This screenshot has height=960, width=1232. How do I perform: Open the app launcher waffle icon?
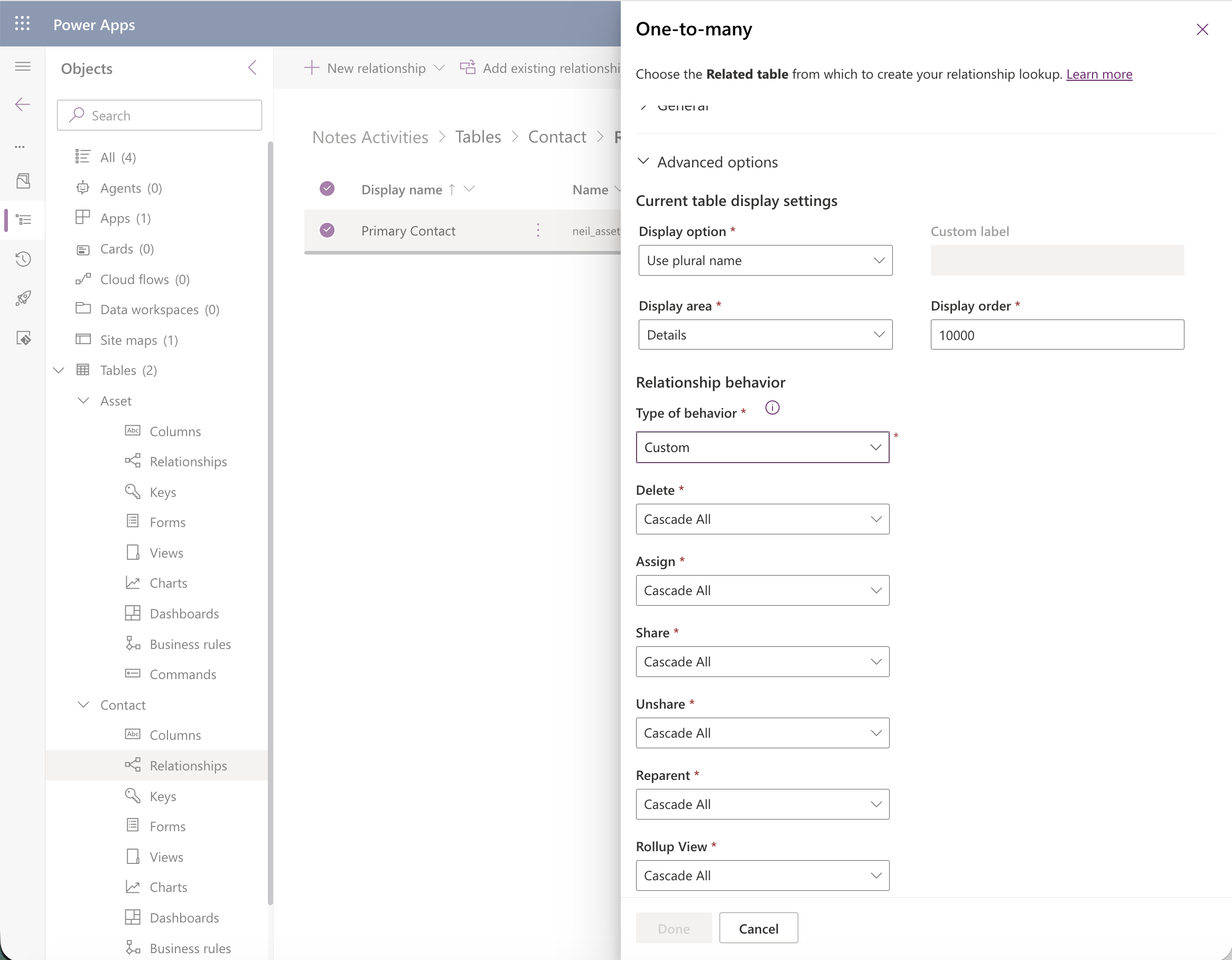point(22,24)
